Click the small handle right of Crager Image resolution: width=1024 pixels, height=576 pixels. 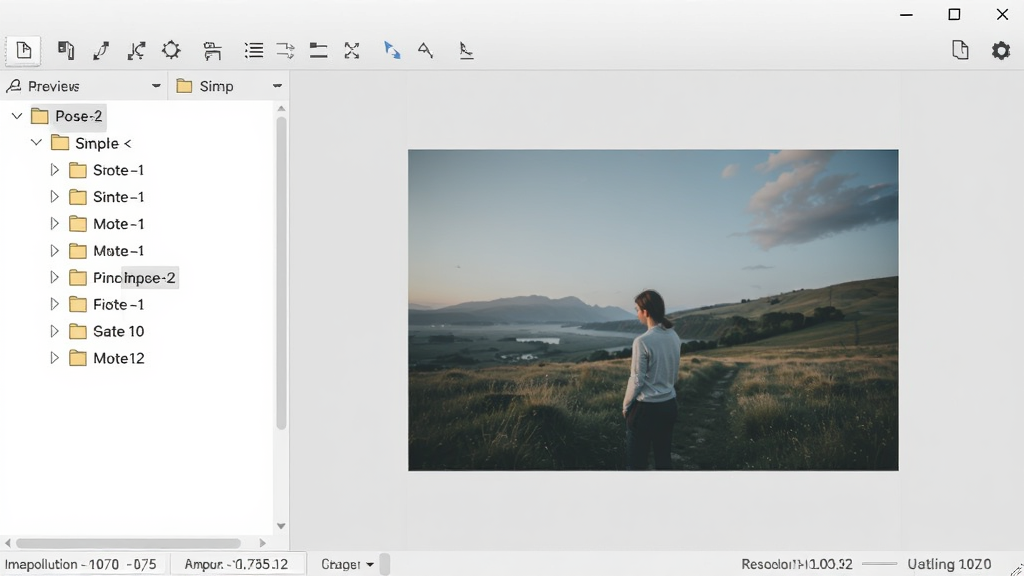click(385, 564)
